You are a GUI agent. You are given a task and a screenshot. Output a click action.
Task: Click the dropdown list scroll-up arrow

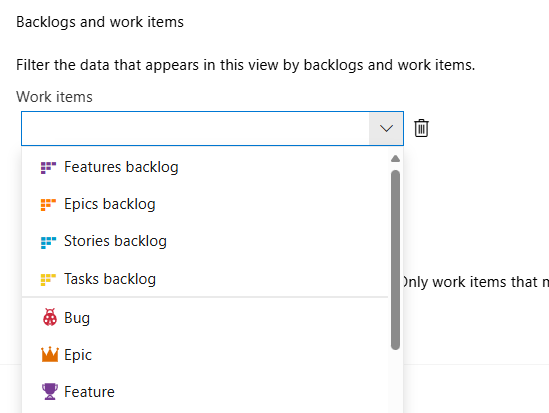click(x=395, y=159)
